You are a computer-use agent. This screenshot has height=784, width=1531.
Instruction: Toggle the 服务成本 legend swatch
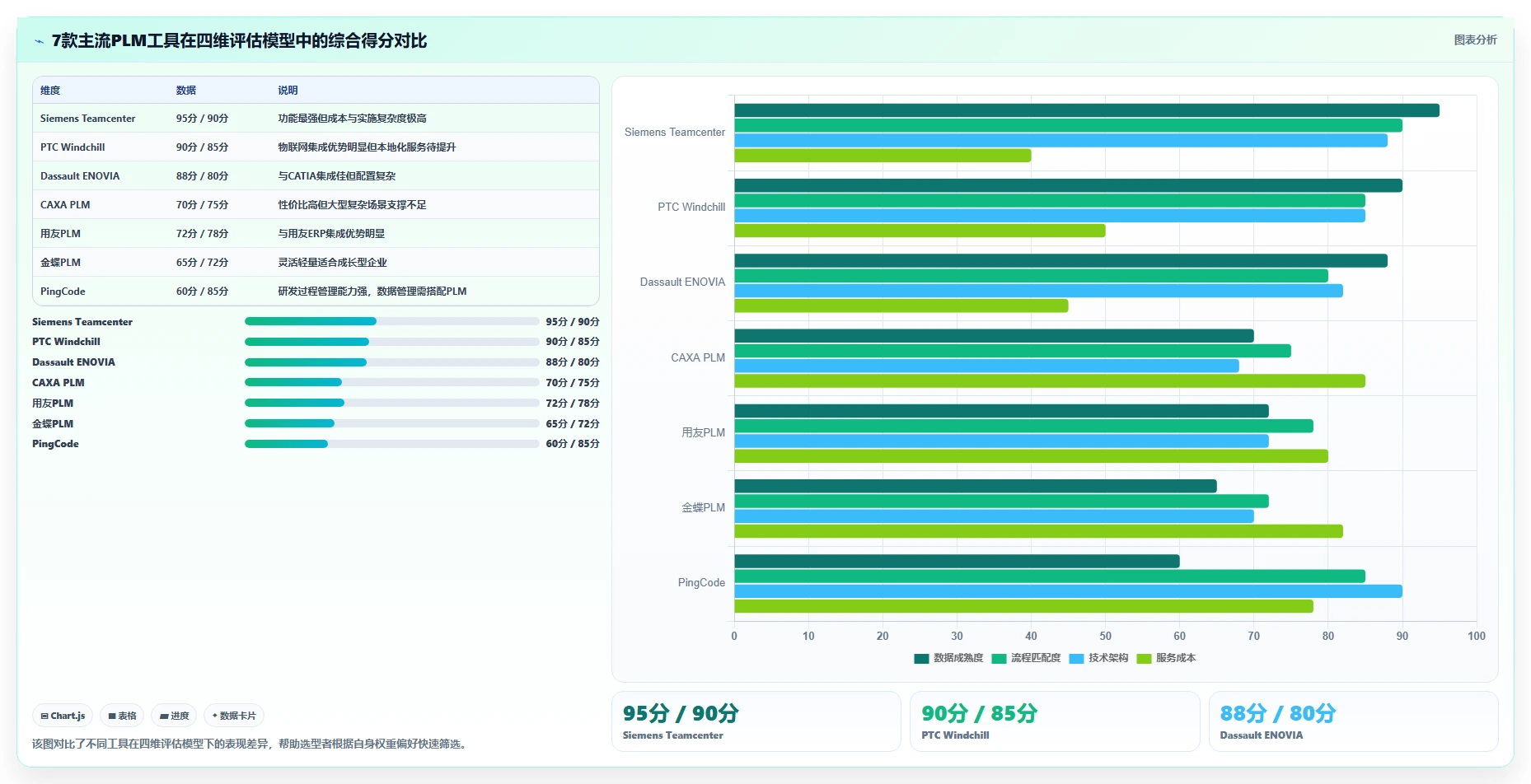[x=1144, y=658]
